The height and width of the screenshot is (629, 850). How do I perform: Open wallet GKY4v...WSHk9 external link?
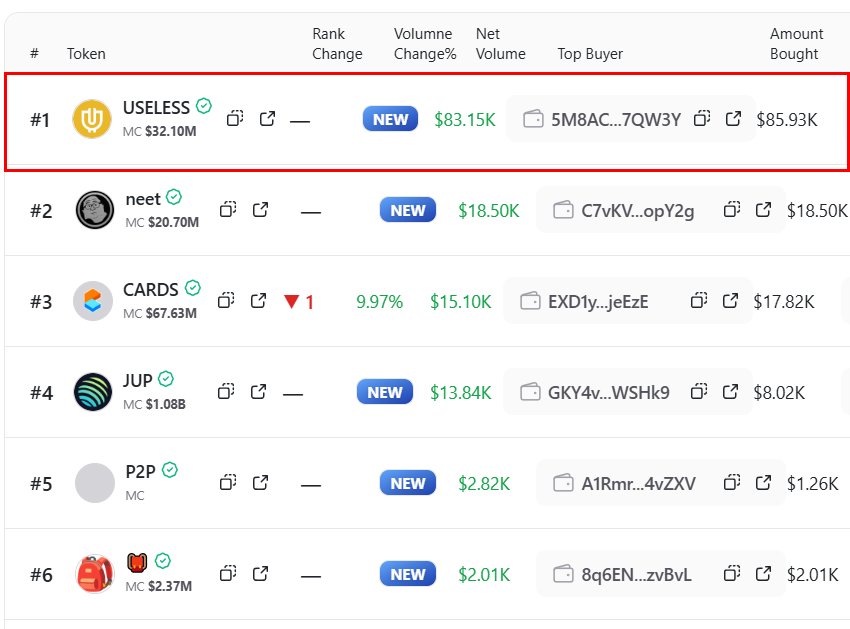point(732,392)
